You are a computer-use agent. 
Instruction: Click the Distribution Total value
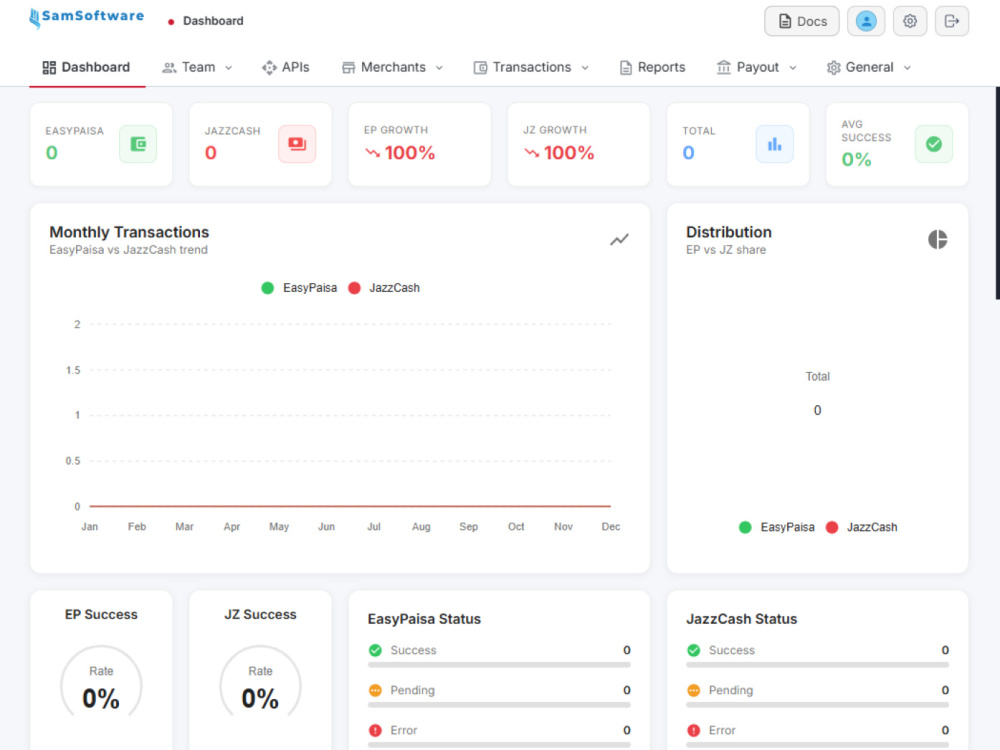[x=818, y=411]
